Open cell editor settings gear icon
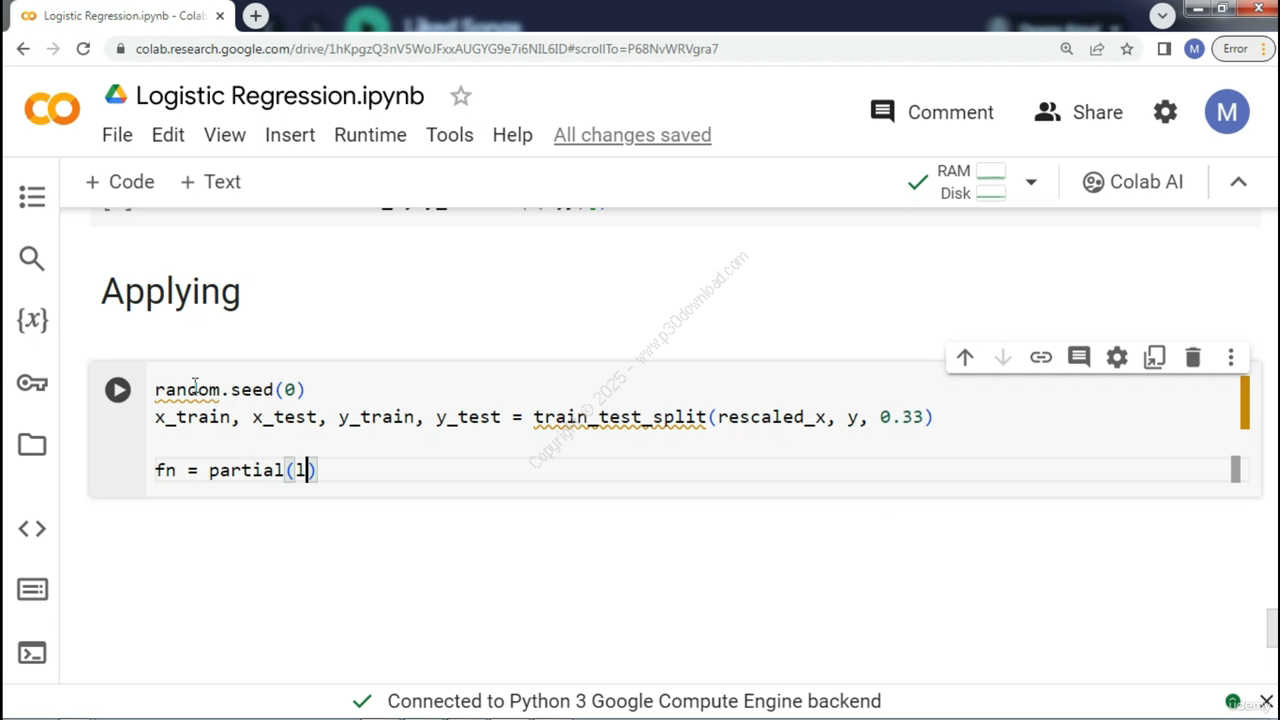The height and width of the screenshot is (720, 1280). tap(1117, 357)
